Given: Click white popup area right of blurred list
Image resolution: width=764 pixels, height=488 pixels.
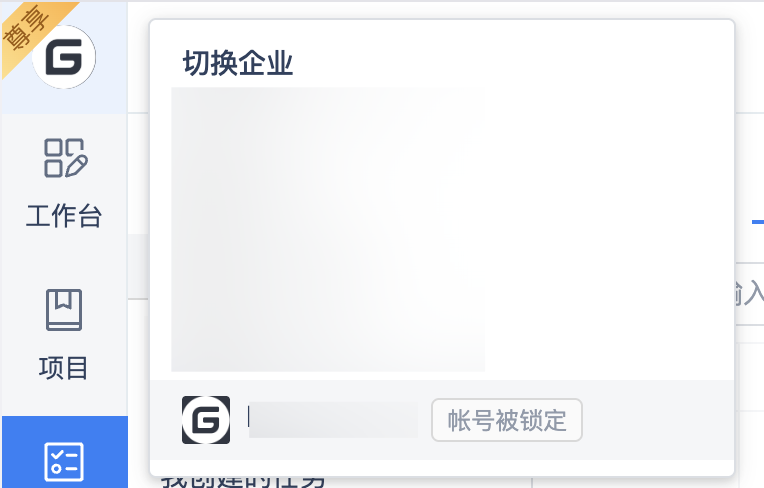Looking at the screenshot, I should pos(609,229).
